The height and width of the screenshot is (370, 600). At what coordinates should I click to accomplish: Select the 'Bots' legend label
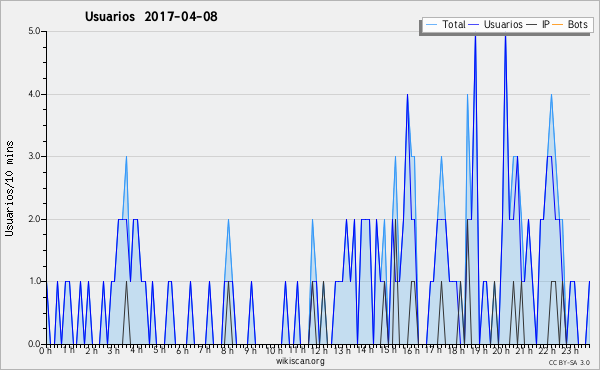[577, 24]
